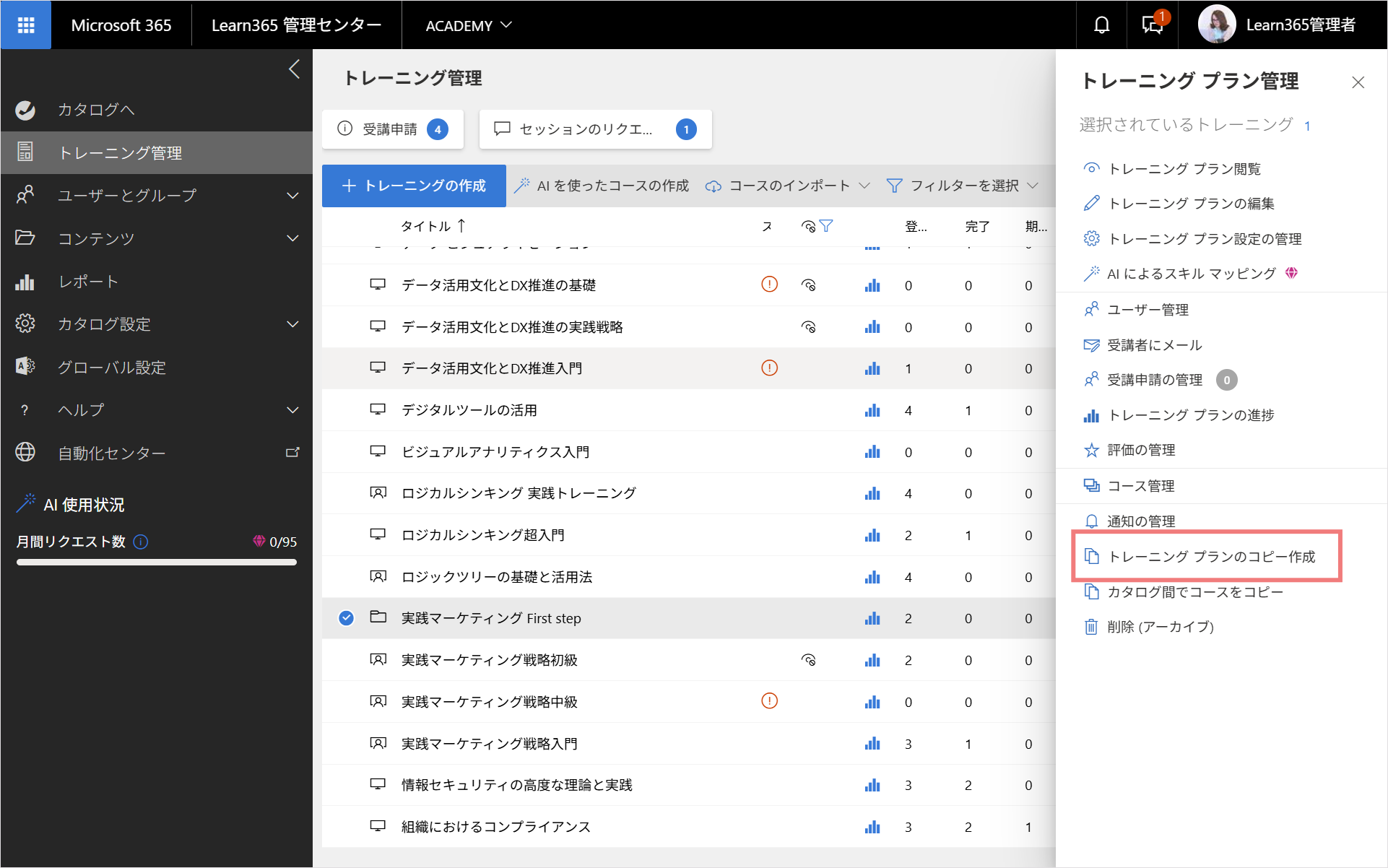The width and height of the screenshot is (1388, 868).
Task: Click 削除 (アーカイブ) trash item
Action: point(1148,627)
